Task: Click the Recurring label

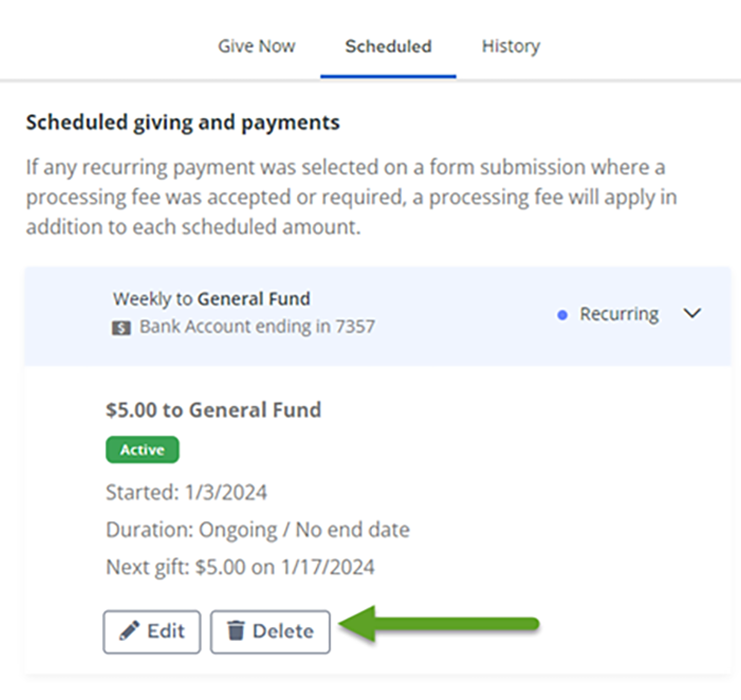Action: tap(619, 314)
